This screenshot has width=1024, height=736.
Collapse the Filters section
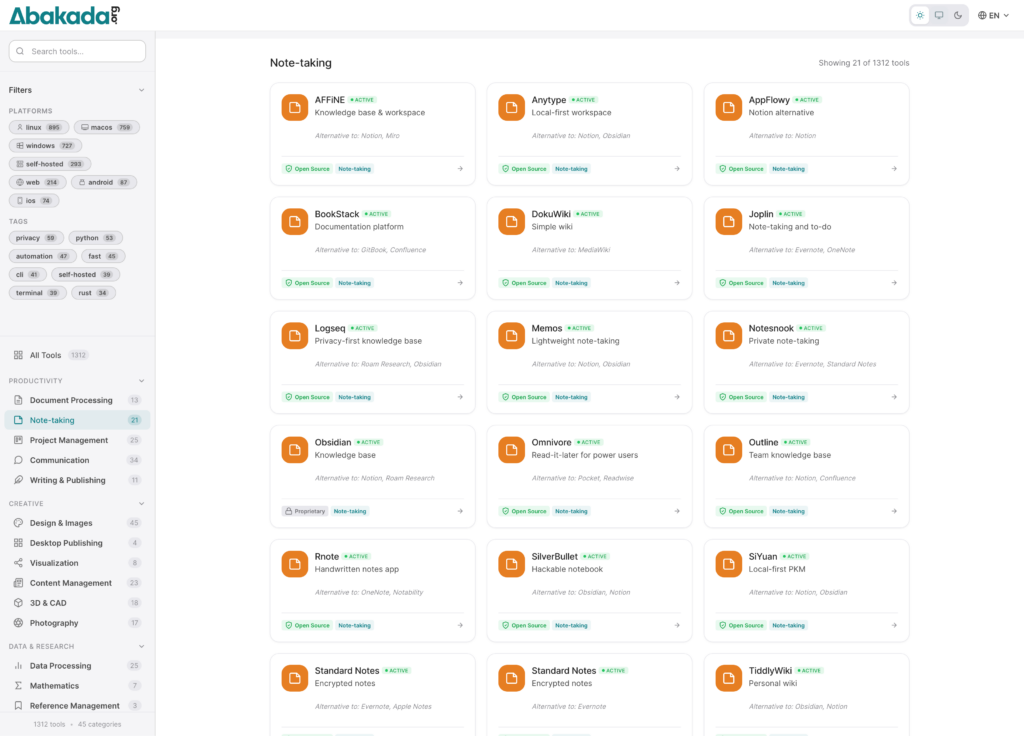[x=141, y=90]
